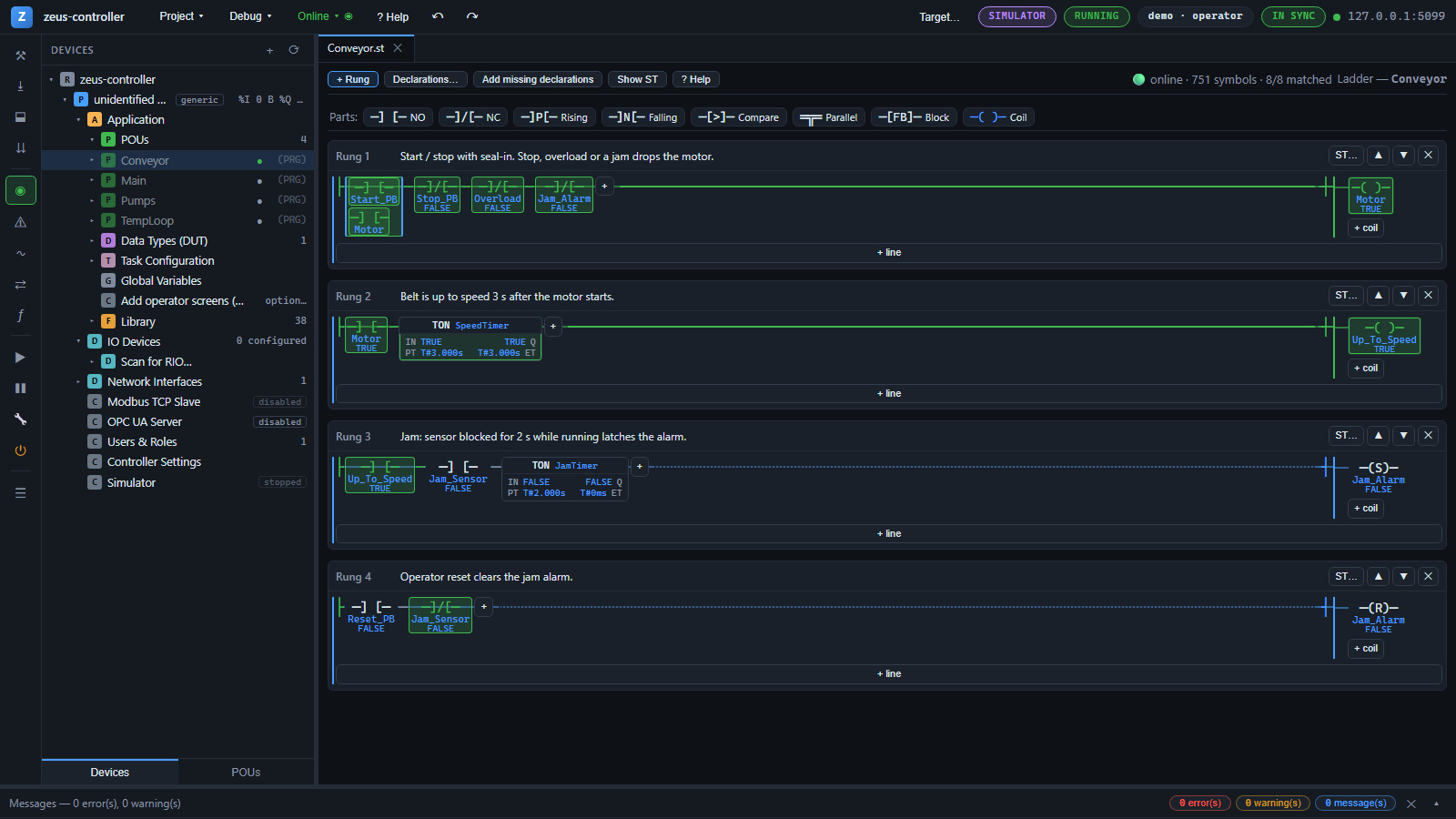Move Rung 1 down
Screen dimensions: 1456x819
tap(1404, 156)
